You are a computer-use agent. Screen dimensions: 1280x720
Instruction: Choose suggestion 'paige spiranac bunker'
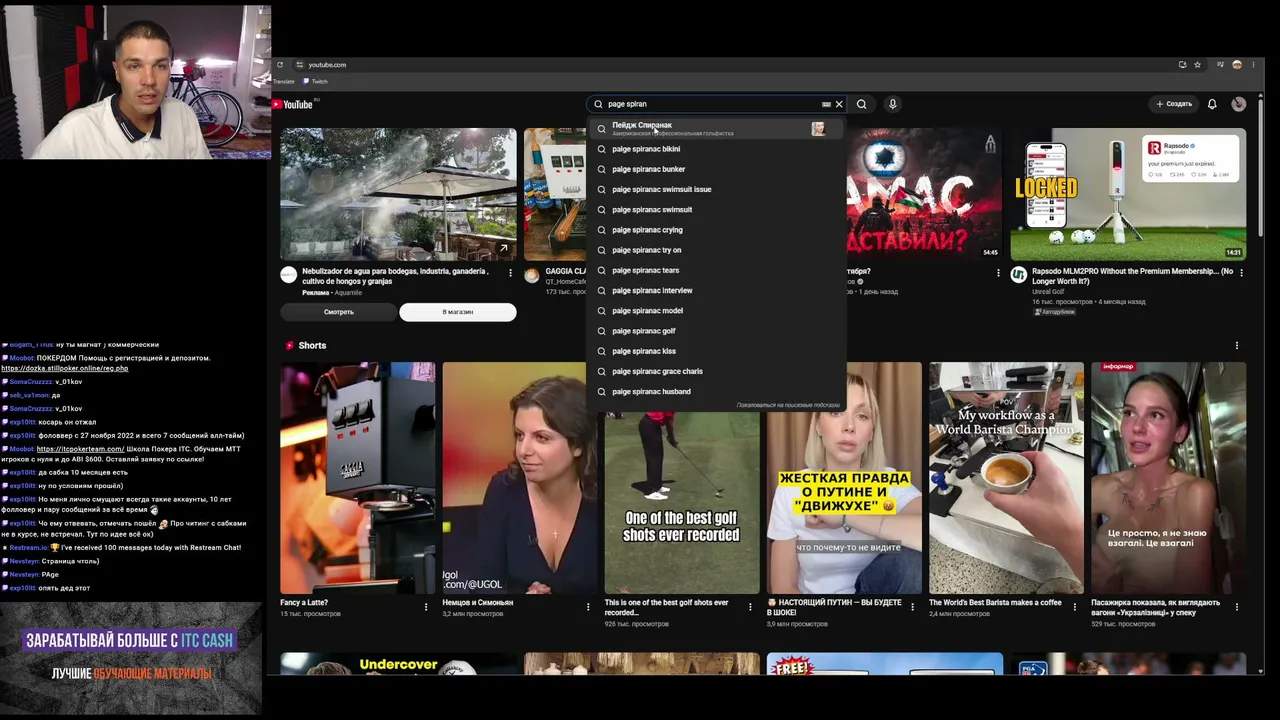click(715, 169)
